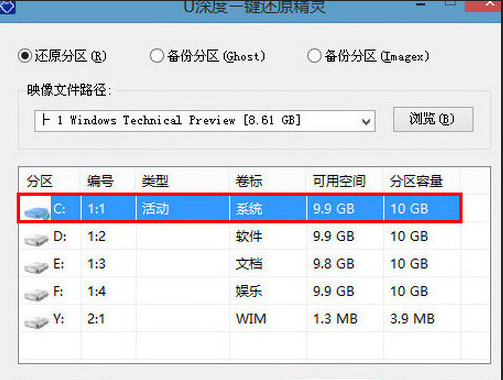Click the D: drive icon

tap(36, 239)
